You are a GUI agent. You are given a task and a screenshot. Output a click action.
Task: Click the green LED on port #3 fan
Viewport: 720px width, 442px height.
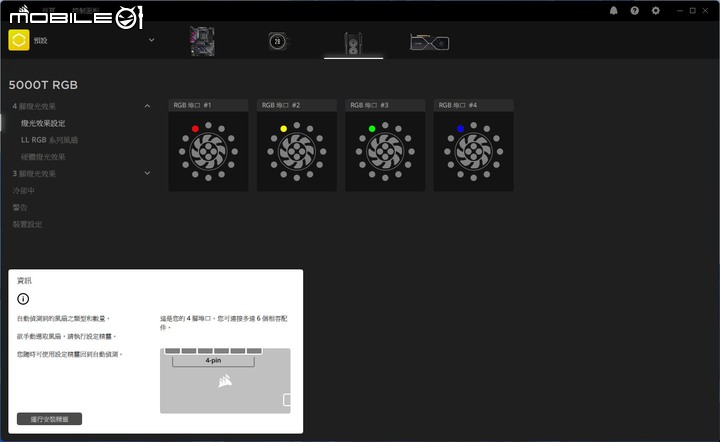(x=372, y=129)
